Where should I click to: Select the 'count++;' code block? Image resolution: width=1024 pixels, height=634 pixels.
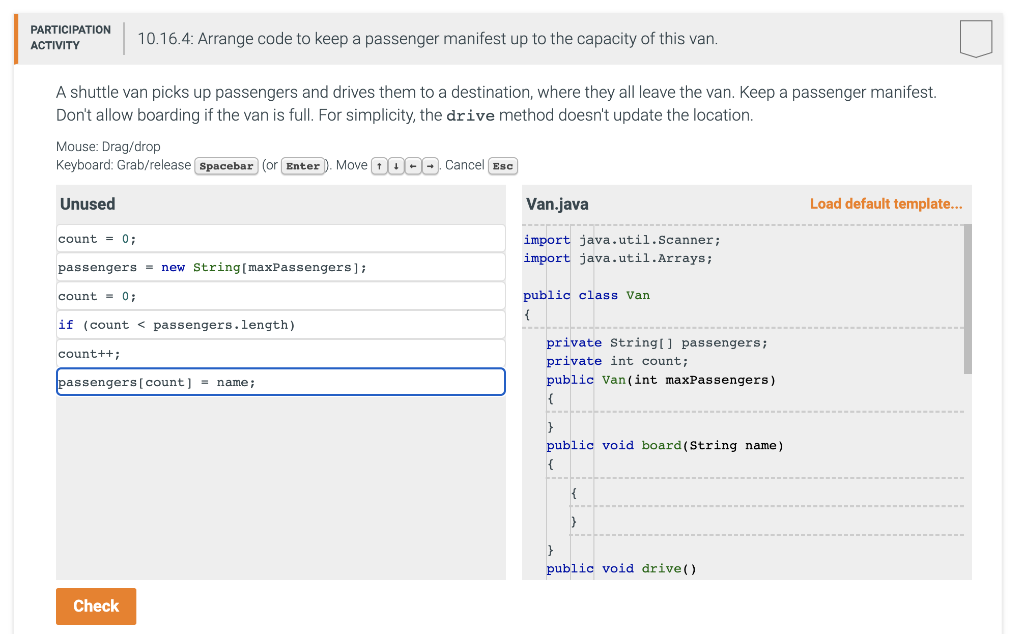[281, 353]
